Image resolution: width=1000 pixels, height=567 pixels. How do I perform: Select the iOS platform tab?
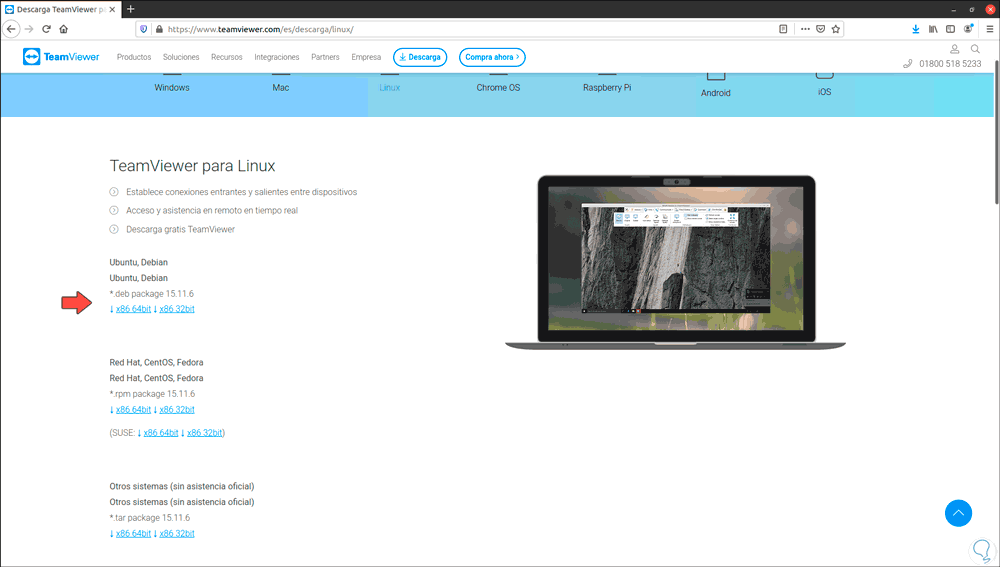(825, 92)
